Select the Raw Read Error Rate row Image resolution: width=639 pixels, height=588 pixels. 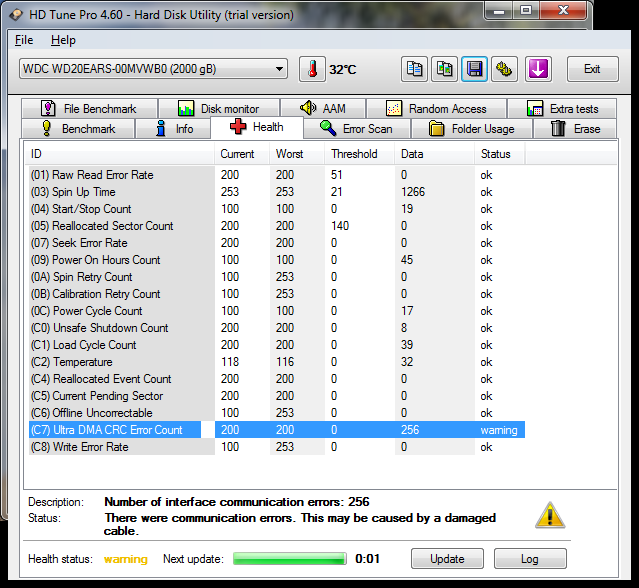click(x=277, y=175)
